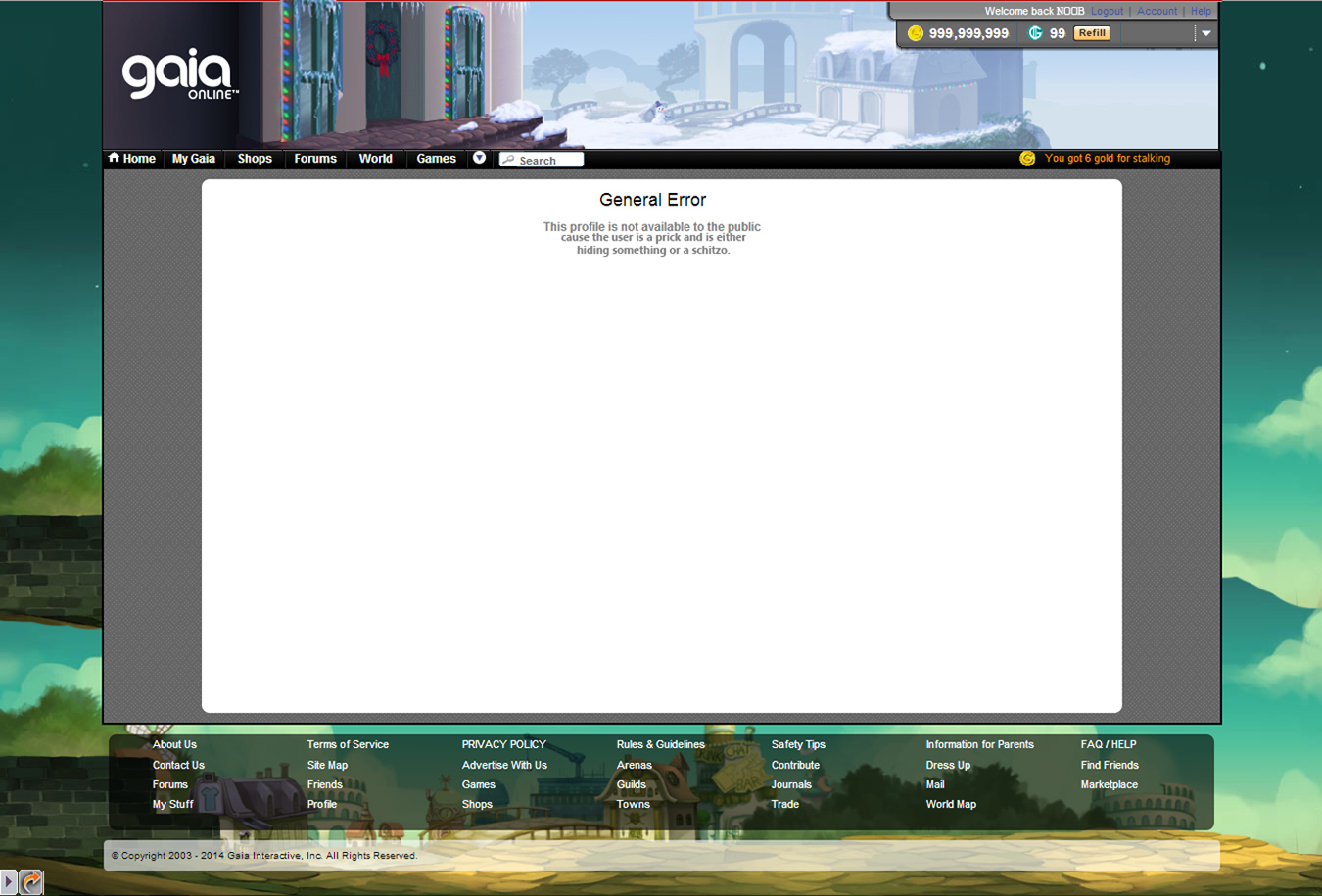Open the Shops navigation menu
Image resolution: width=1322 pixels, height=896 pixels.
click(255, 159)
